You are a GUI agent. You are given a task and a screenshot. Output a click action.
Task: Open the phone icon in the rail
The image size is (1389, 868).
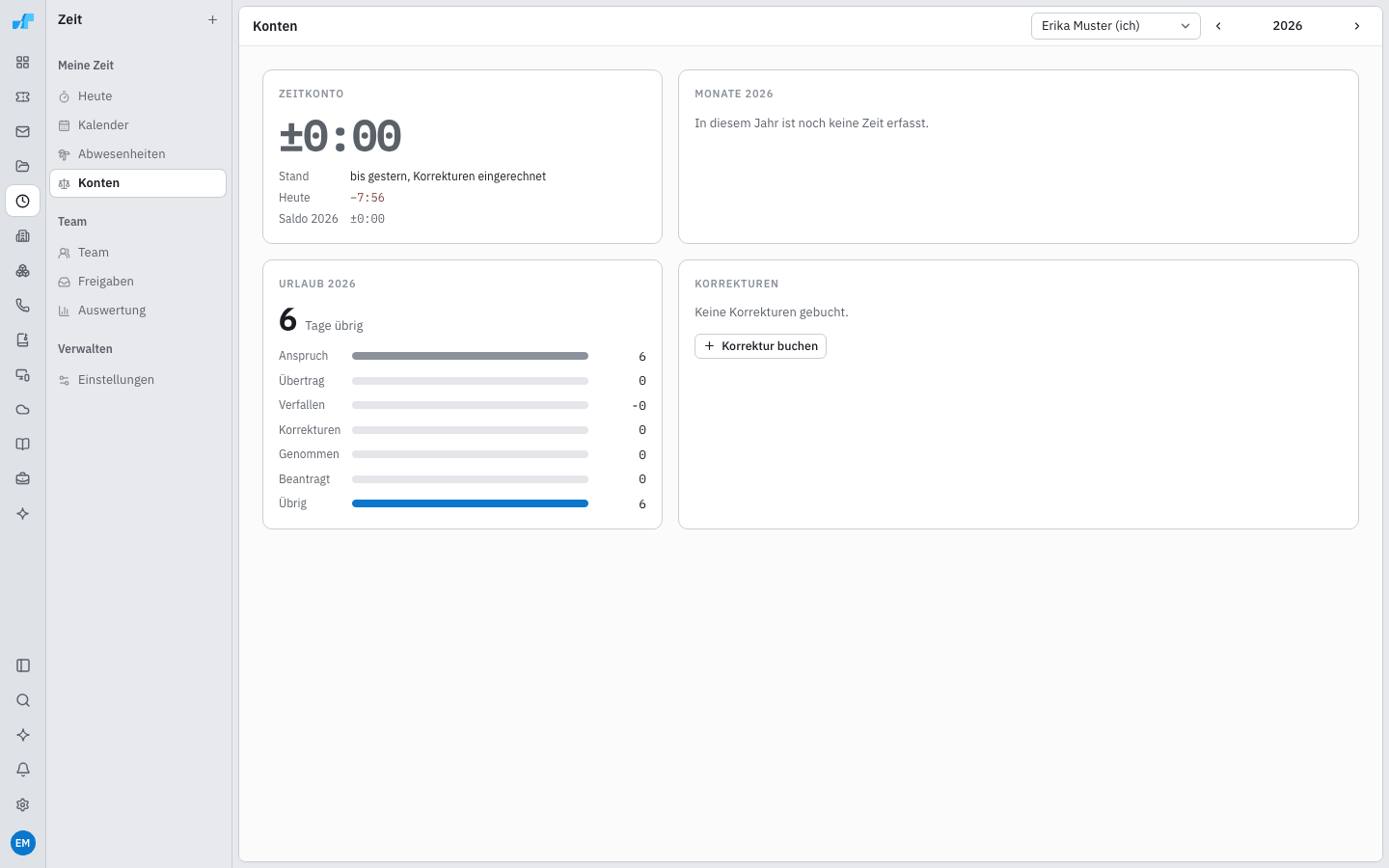[23, 306]
